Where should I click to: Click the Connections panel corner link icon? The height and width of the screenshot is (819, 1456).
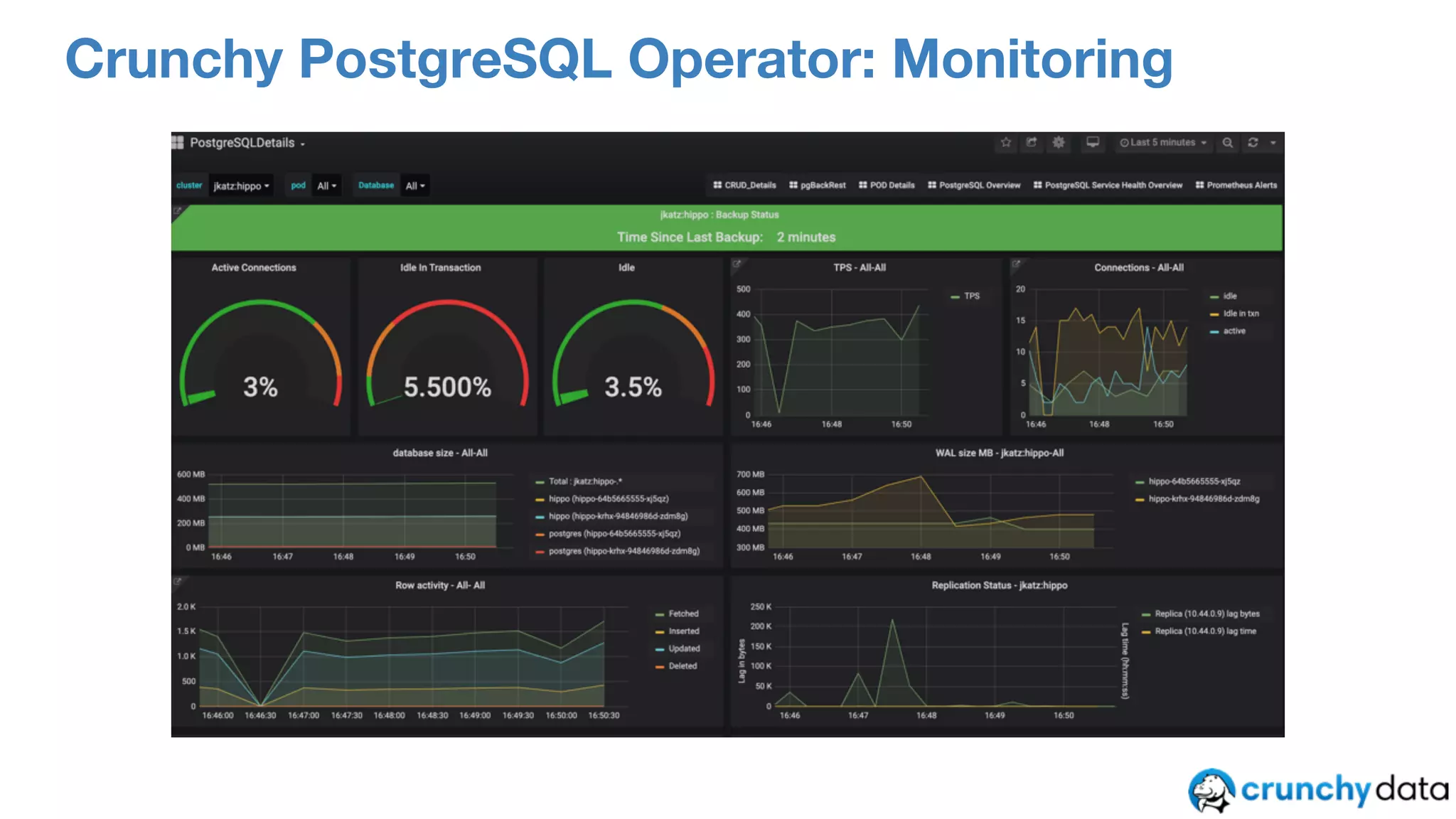coord(1017,264)
